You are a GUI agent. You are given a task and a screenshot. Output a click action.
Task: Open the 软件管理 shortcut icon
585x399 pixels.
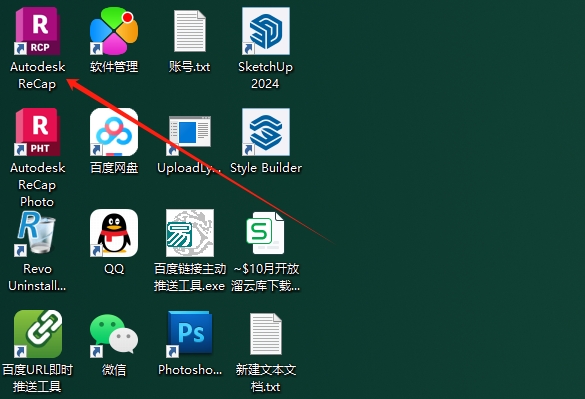(114, 31)
